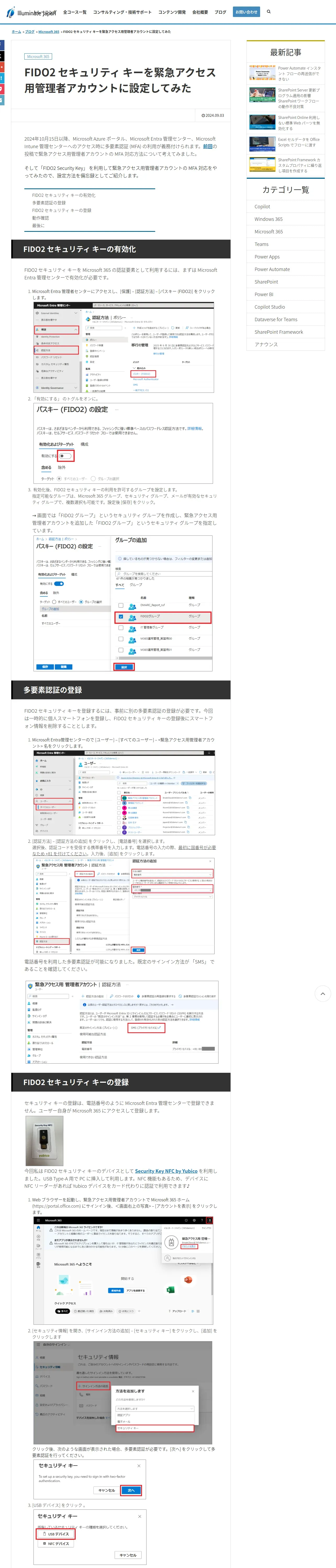Image resolution: width=336 pixels, height=1568 pixels.
Task: Select Microsoft 365 sidebar category
Action: pos(285,232)
